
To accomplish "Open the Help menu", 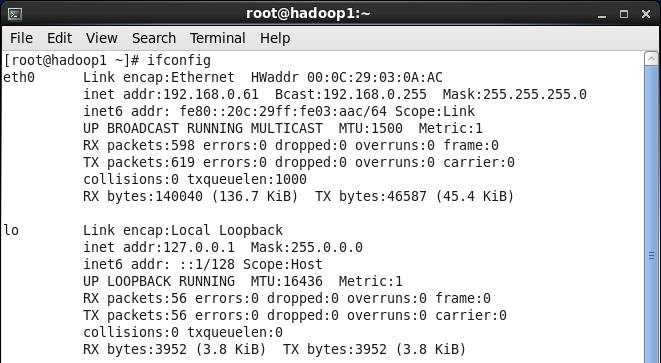I will coord(275,38).
